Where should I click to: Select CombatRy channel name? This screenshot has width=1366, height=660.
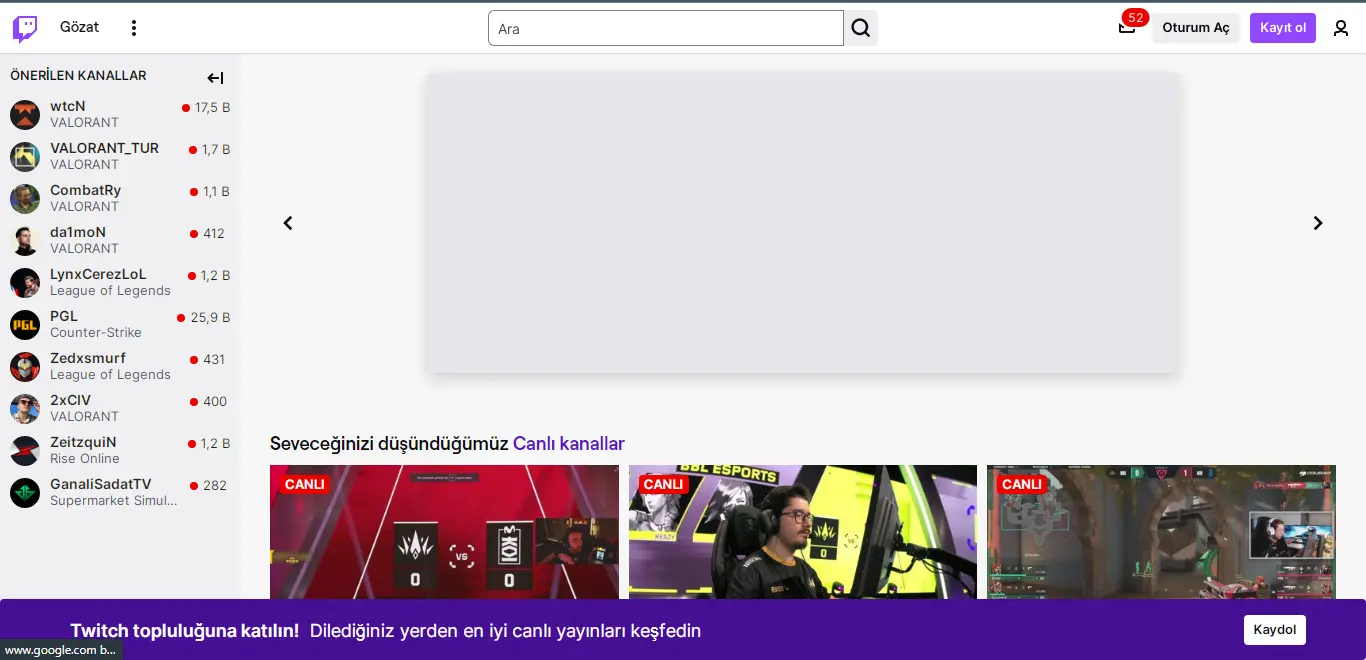click(x=86, y=190)
